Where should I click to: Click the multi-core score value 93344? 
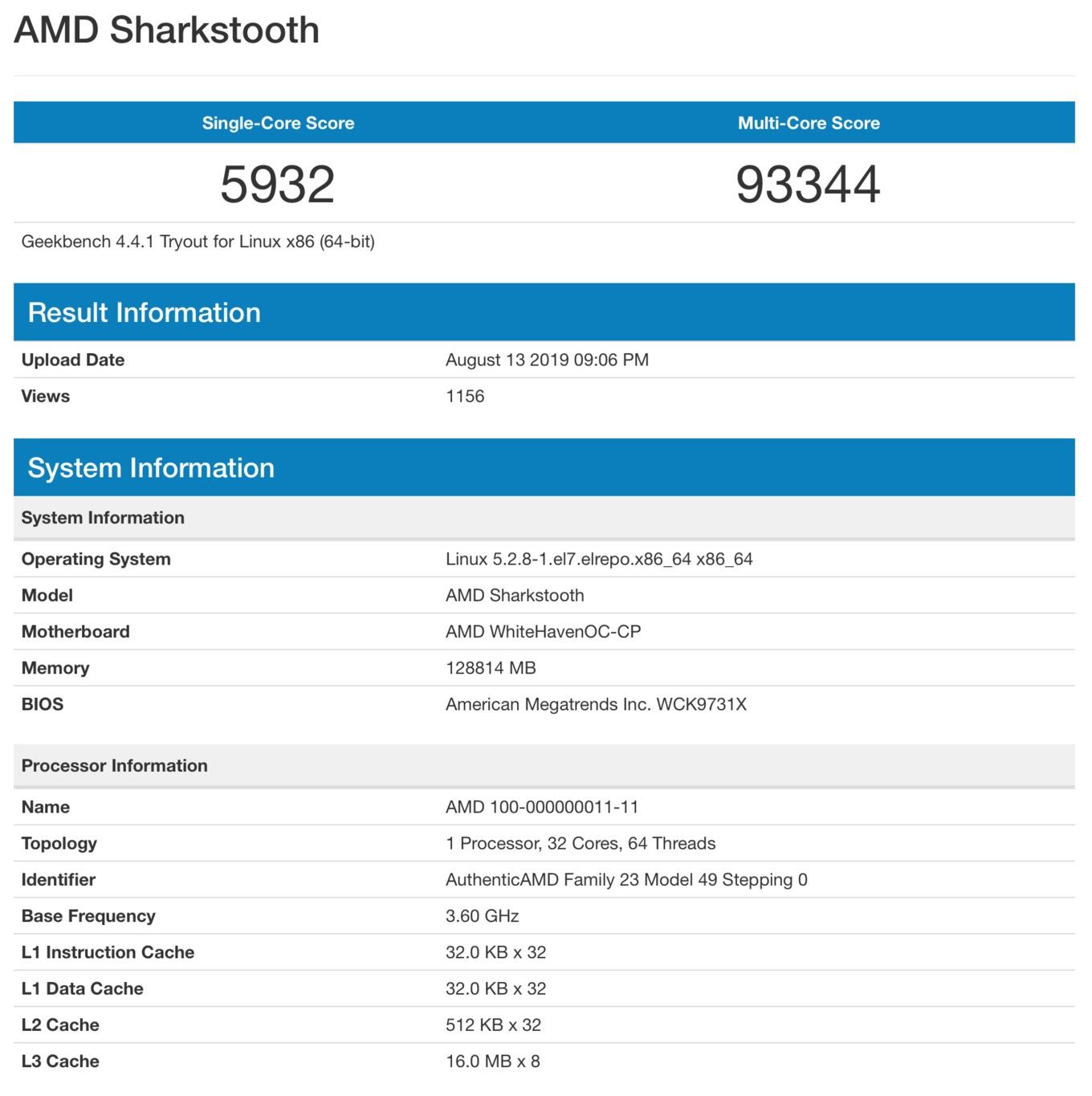click(x=809, y=185)
